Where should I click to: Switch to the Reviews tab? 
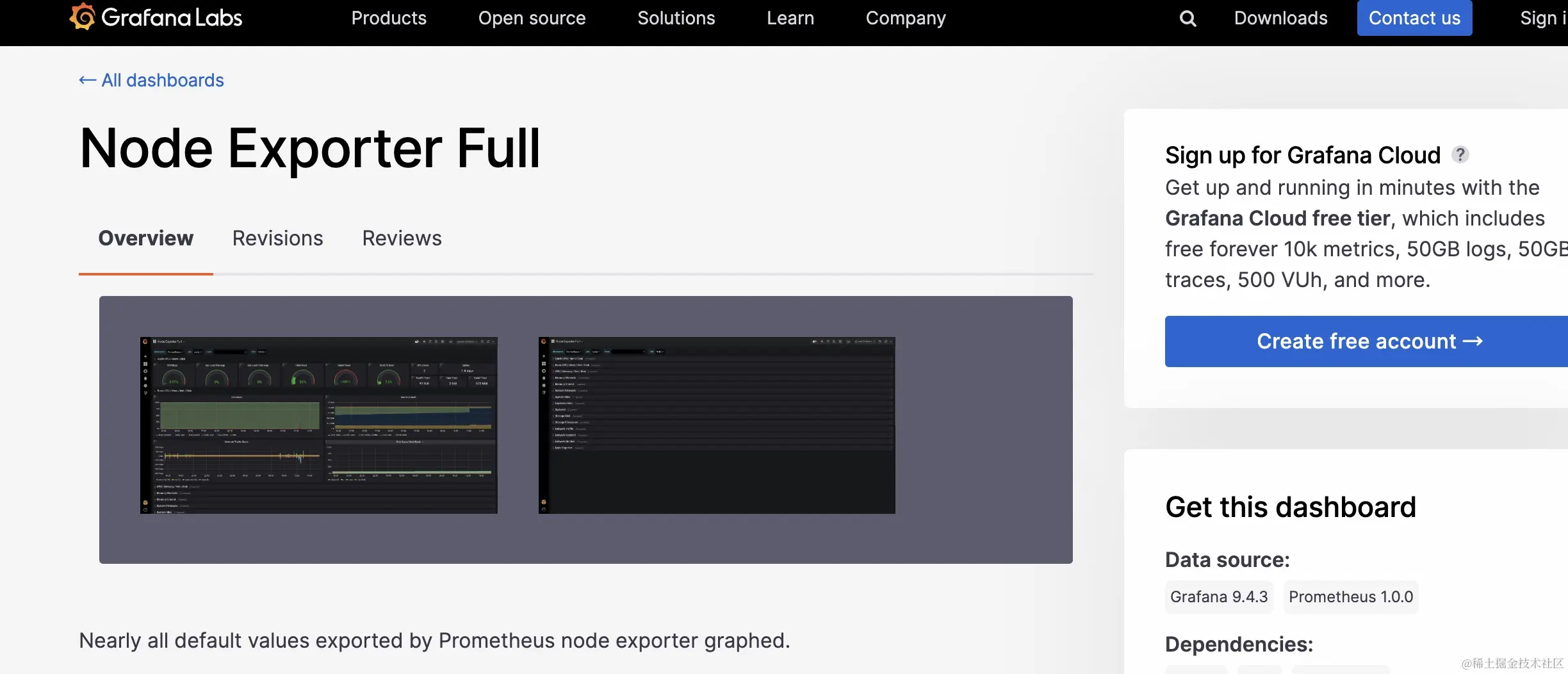(x=402, y=238)
